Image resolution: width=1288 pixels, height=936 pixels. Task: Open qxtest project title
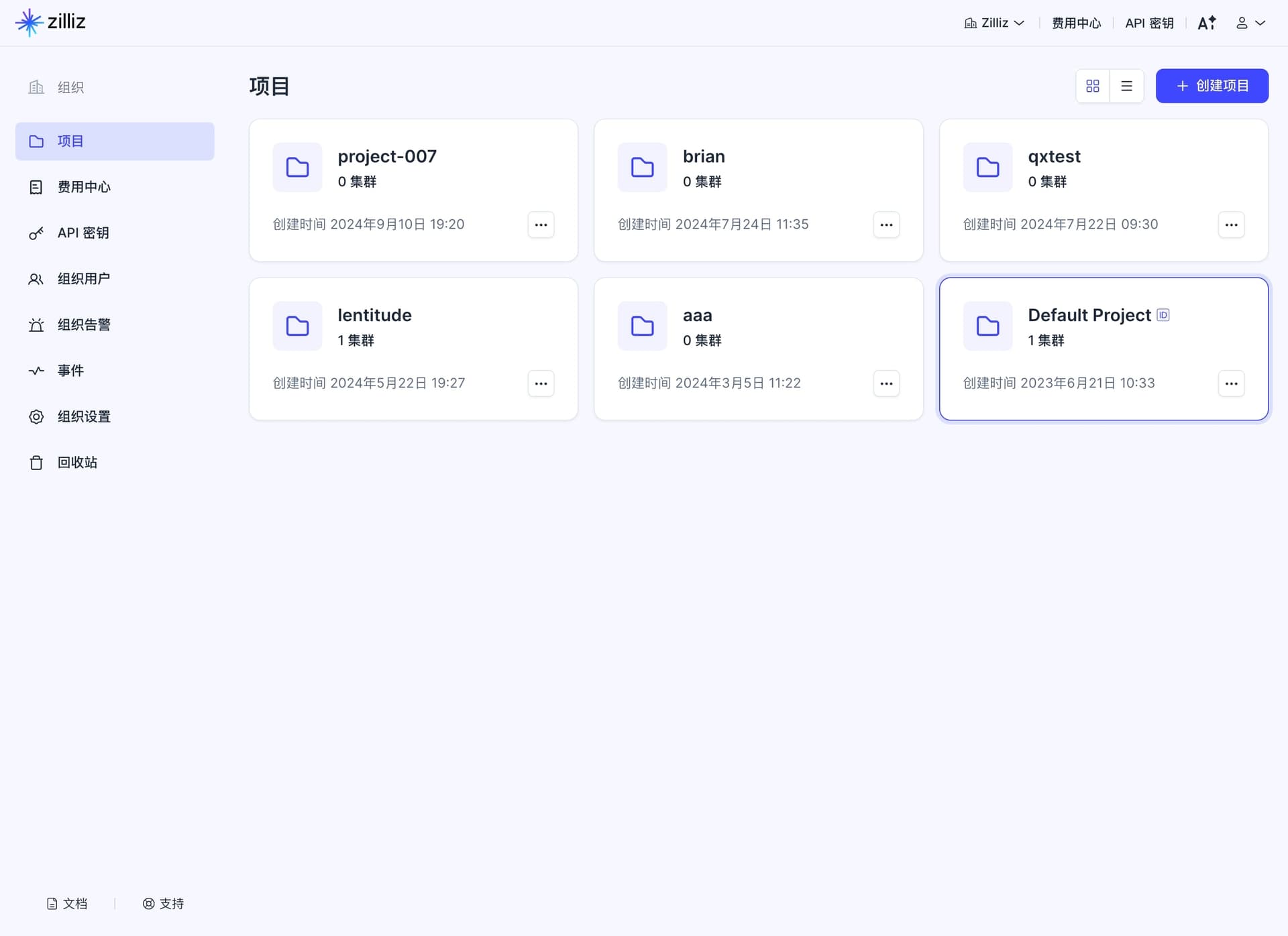(1054, 156)
